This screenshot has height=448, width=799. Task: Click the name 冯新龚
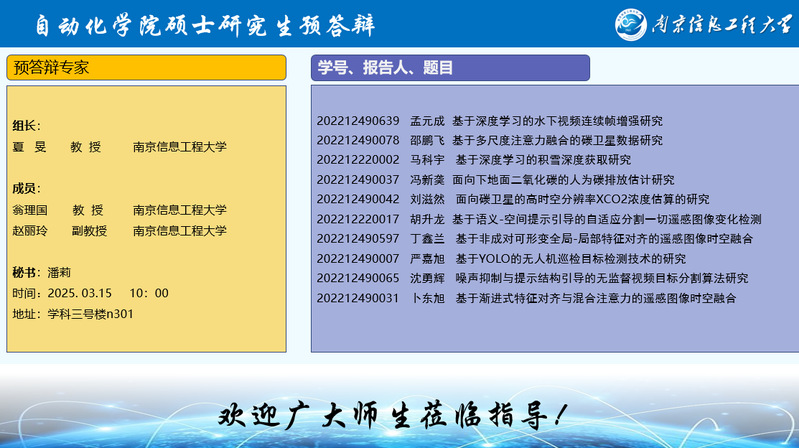[427, 179]
